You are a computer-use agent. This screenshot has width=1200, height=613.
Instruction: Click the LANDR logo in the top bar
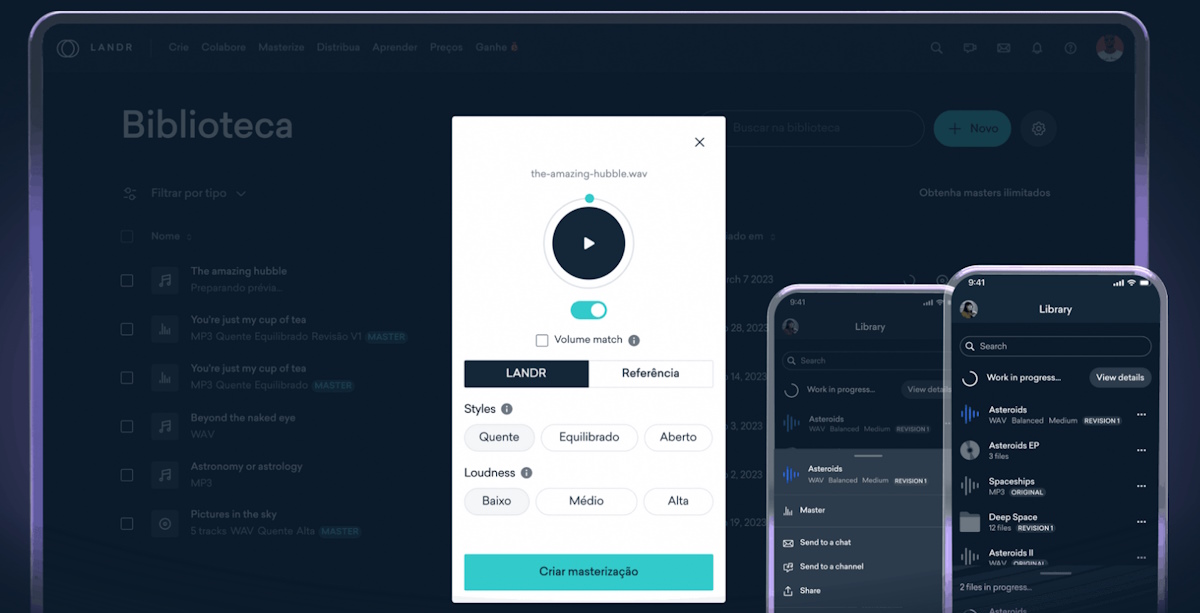(96, 48)
